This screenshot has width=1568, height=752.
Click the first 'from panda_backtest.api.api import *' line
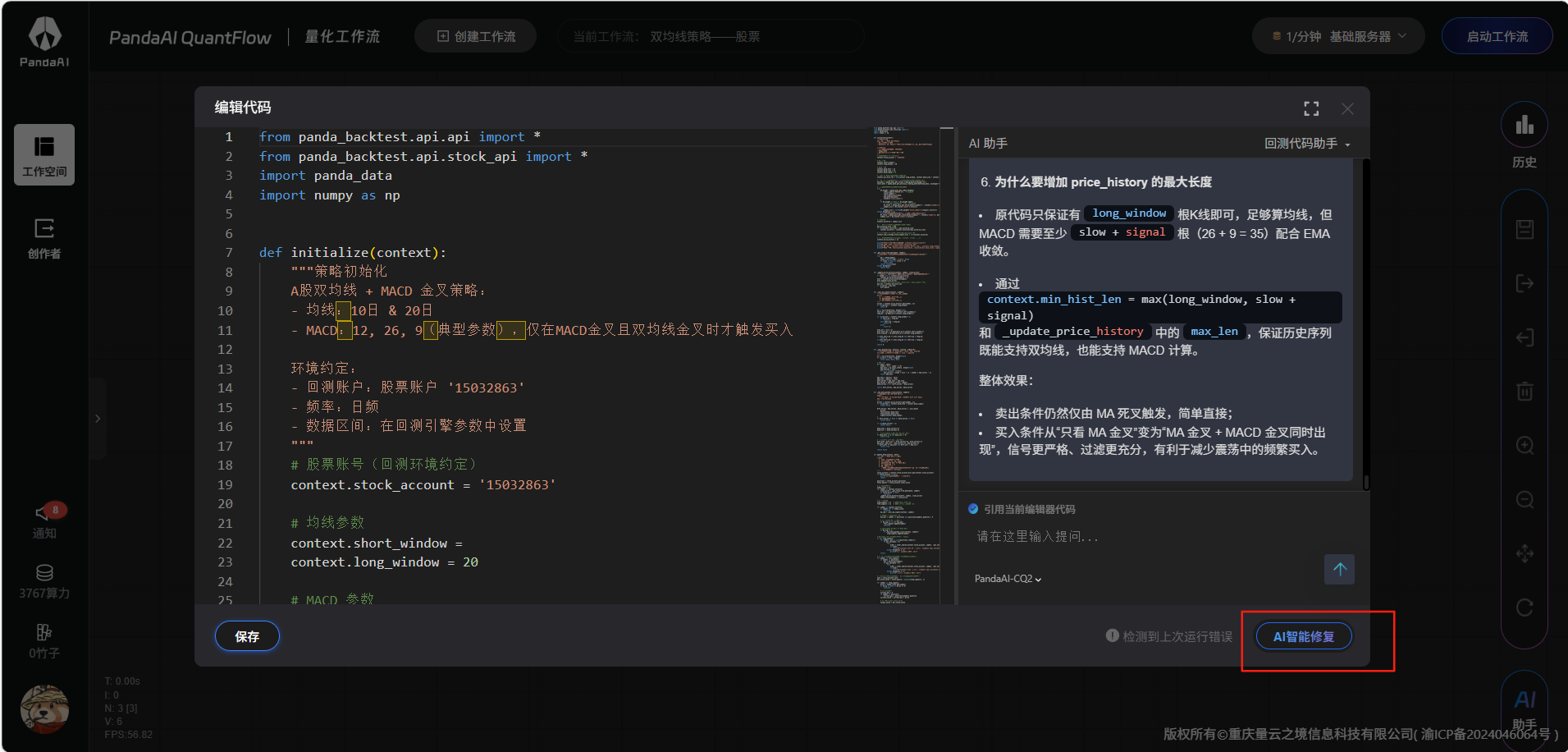[x=400, y=137]
